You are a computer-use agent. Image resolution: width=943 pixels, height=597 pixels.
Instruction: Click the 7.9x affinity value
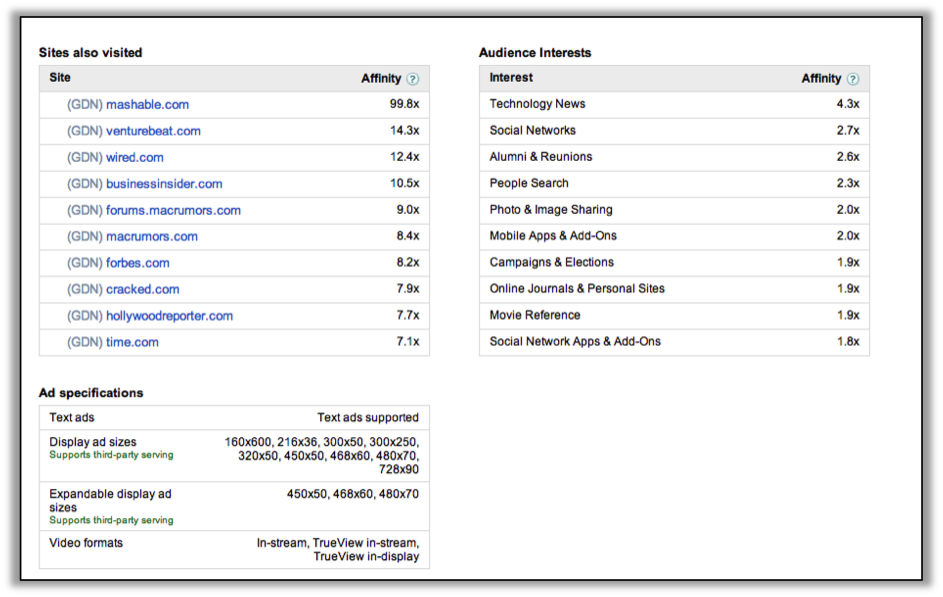[408, 289]
